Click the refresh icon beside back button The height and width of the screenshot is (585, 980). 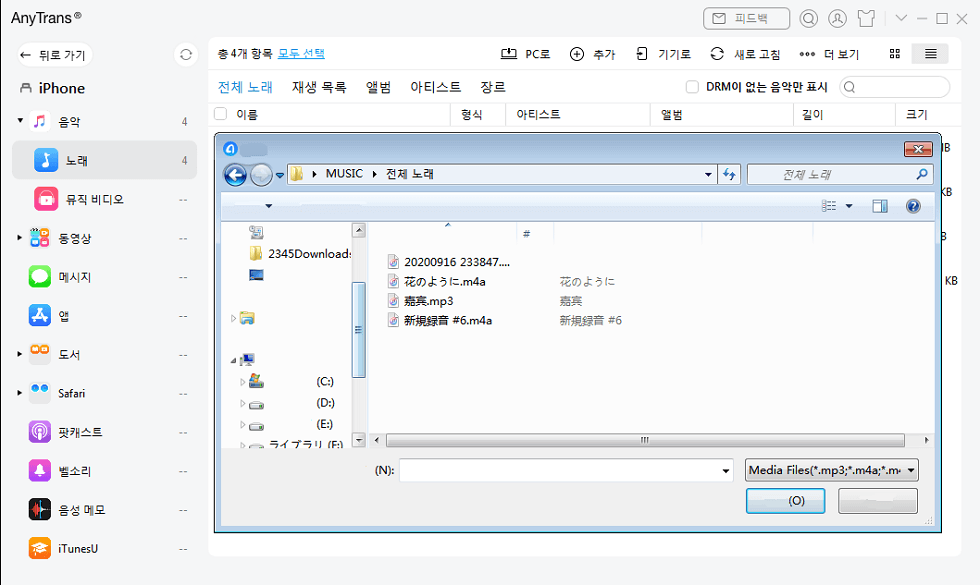(x=186, y=55)
